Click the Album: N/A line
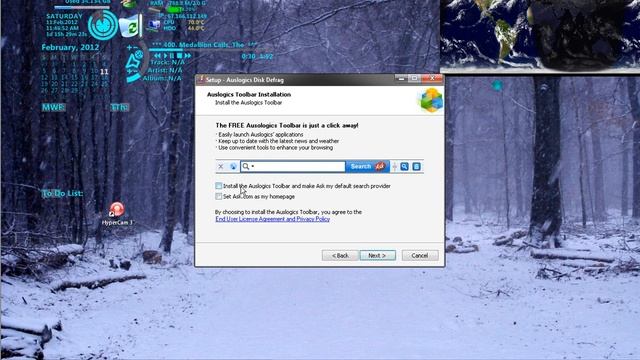 pyautogui.click(x=162, y=78)
